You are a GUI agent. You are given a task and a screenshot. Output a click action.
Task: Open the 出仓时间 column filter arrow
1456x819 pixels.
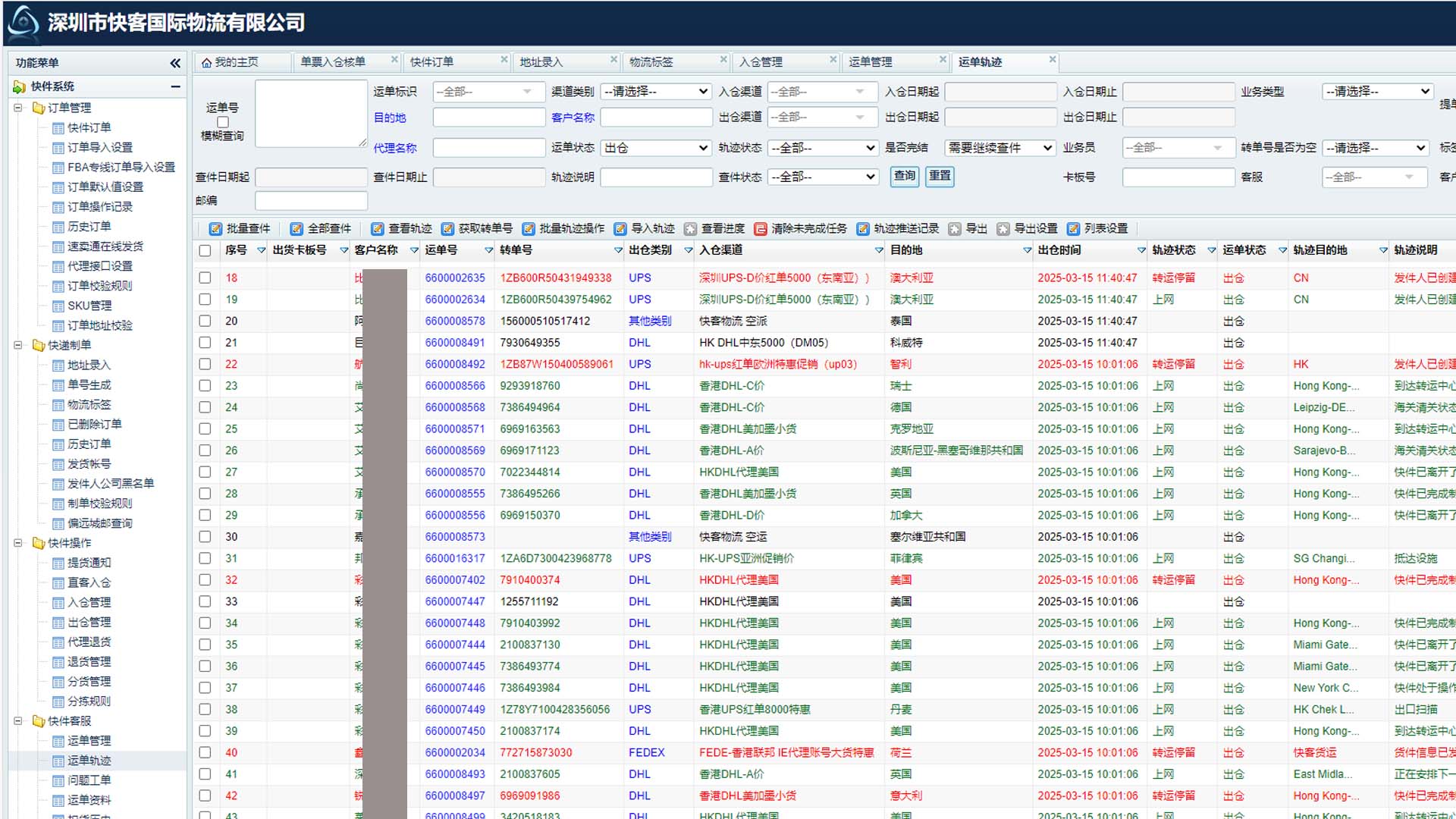1141,250
